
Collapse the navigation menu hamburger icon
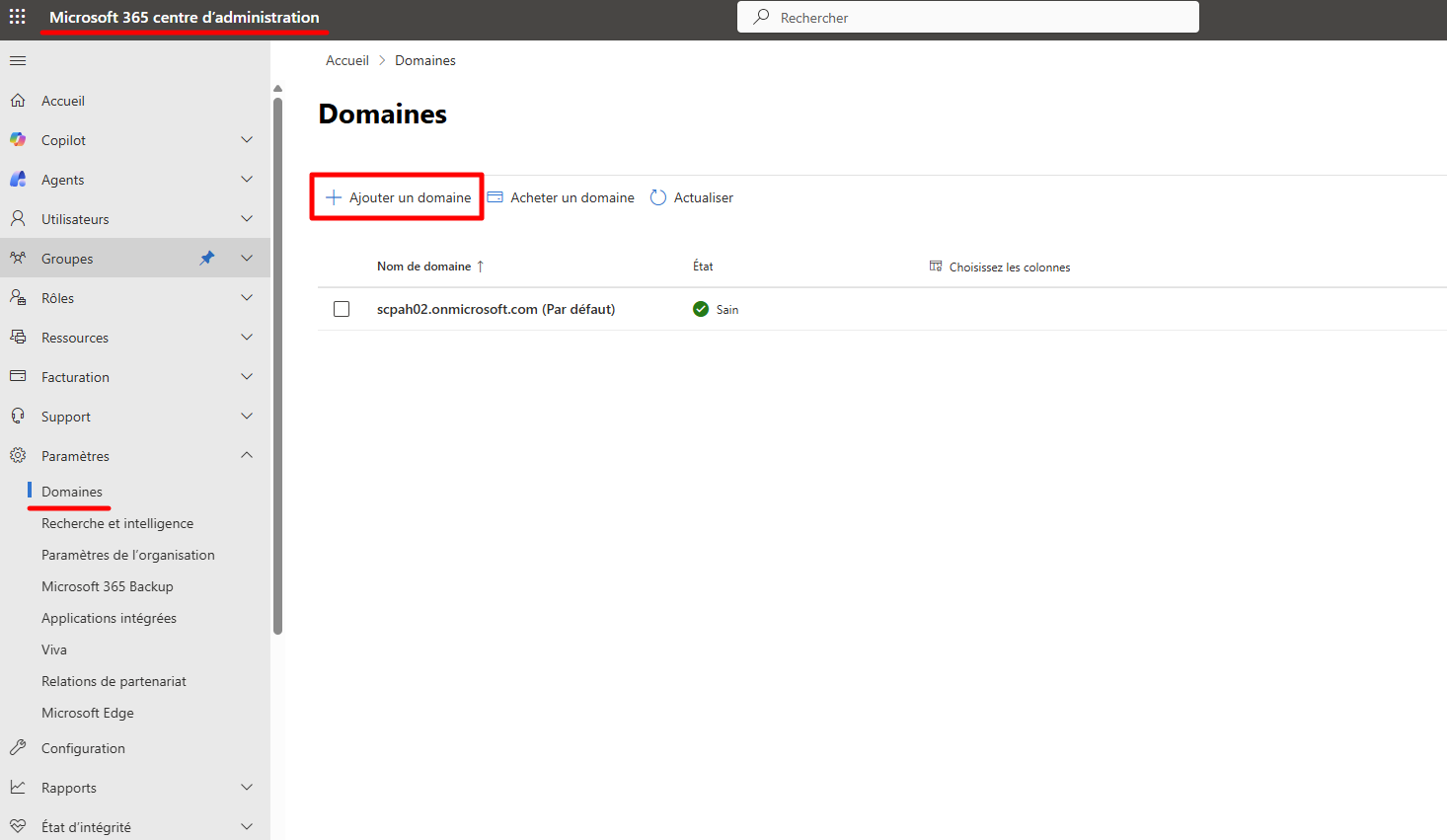point(18,61)
